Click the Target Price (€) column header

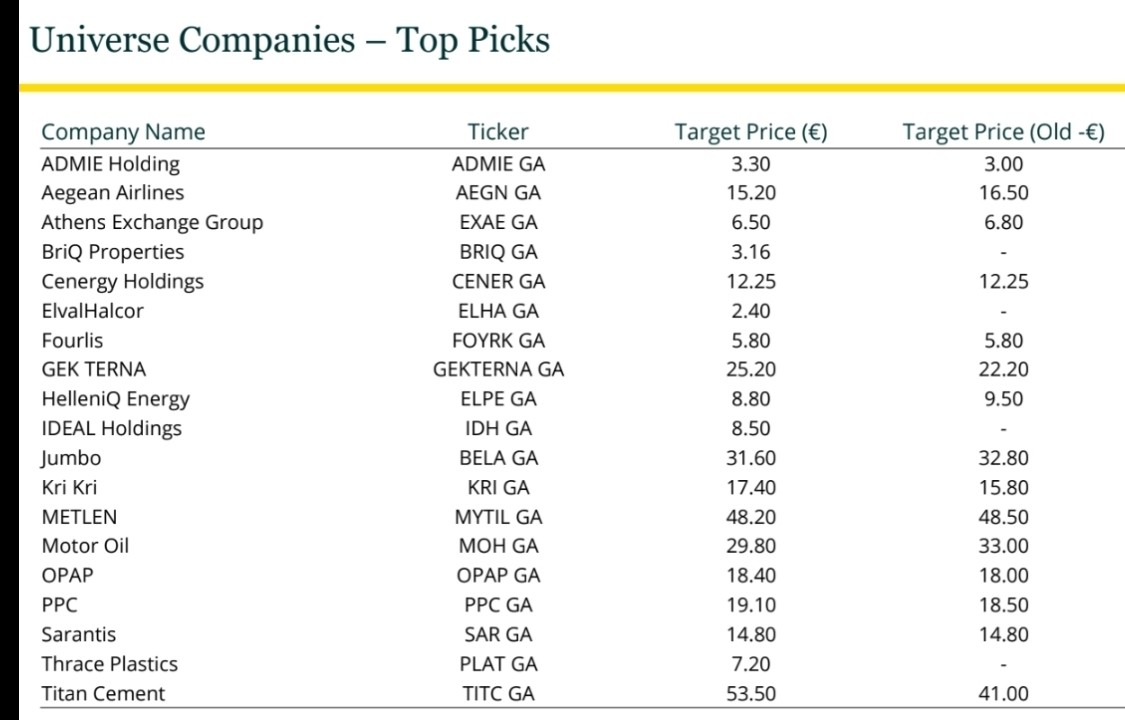point(751,132)
